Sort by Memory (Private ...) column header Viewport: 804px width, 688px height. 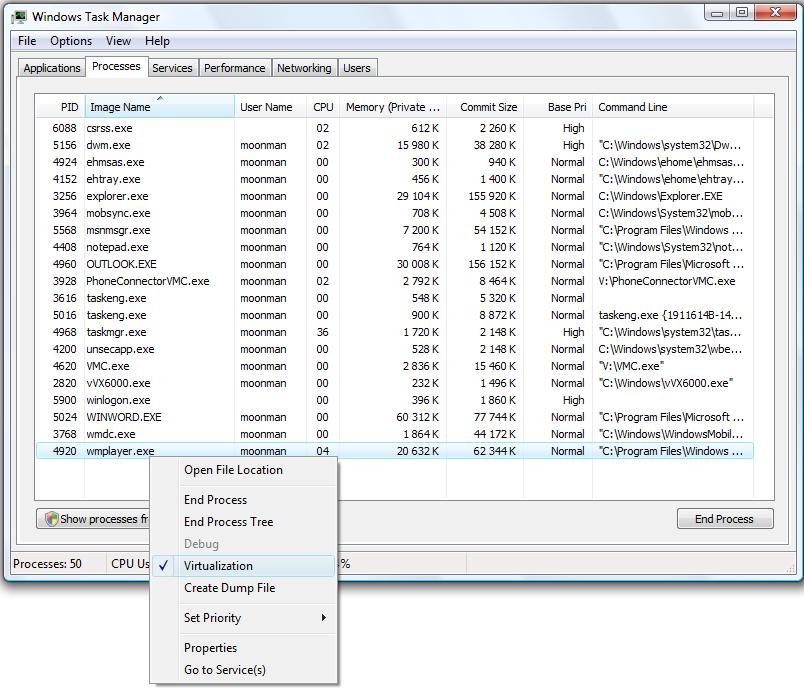[393, 107]
